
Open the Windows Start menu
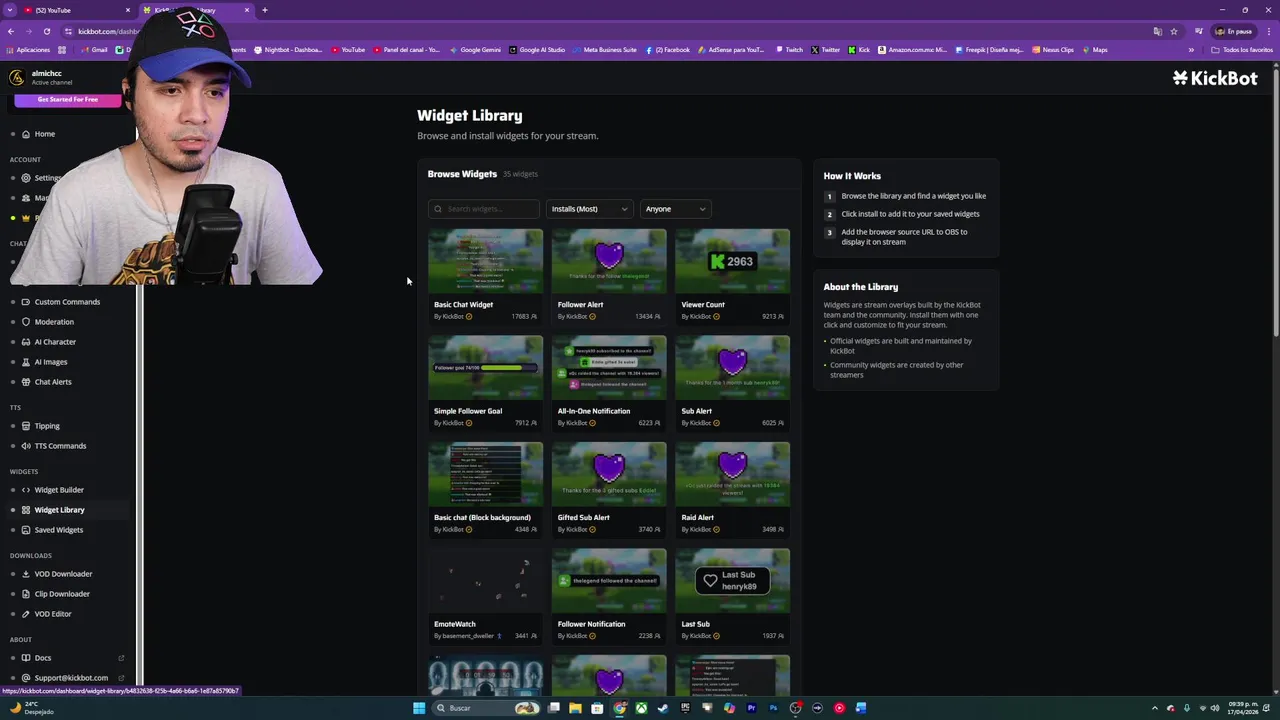419,708
